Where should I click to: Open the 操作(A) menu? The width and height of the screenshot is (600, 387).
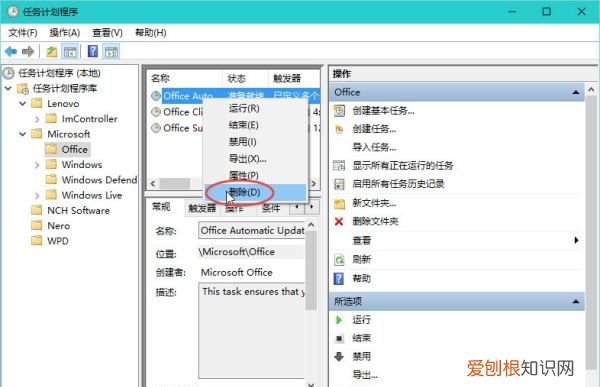click(x=65, y=33)
